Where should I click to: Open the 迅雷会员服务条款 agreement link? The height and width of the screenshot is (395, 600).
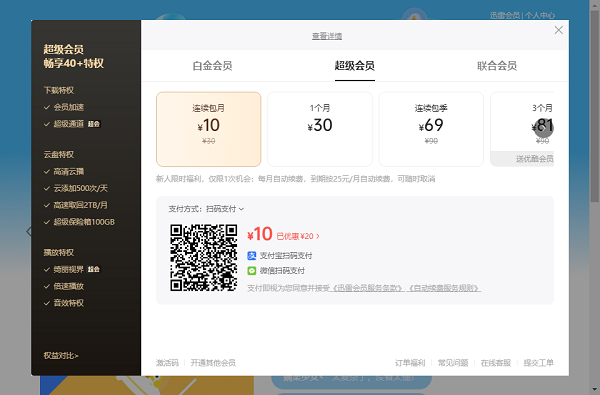(367, 288)
